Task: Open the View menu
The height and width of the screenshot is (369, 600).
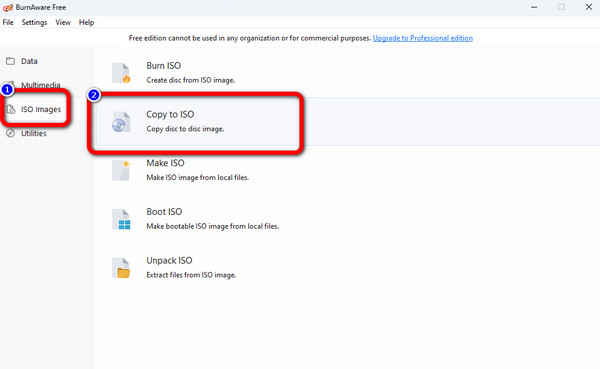Action: click(63, 22)
